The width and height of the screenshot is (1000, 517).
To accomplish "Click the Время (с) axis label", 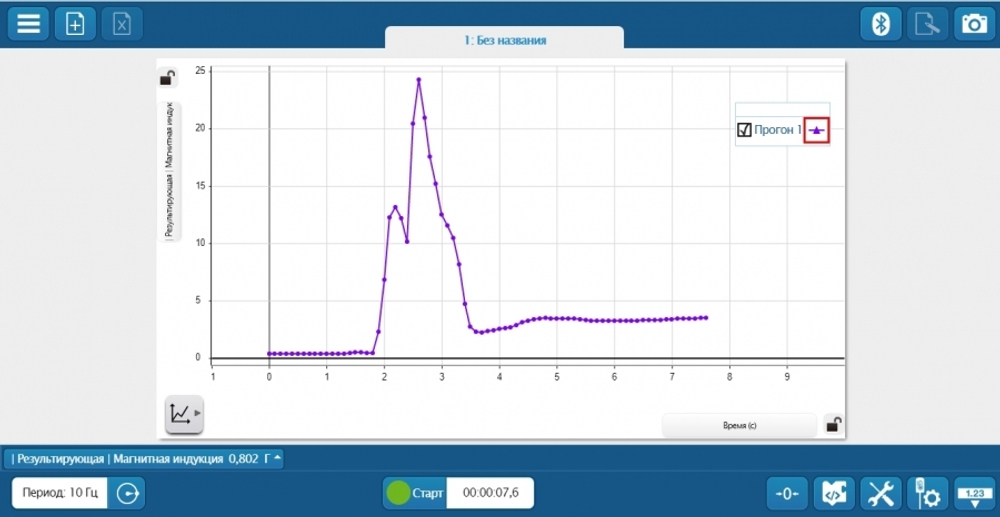I will coord(739,425).
